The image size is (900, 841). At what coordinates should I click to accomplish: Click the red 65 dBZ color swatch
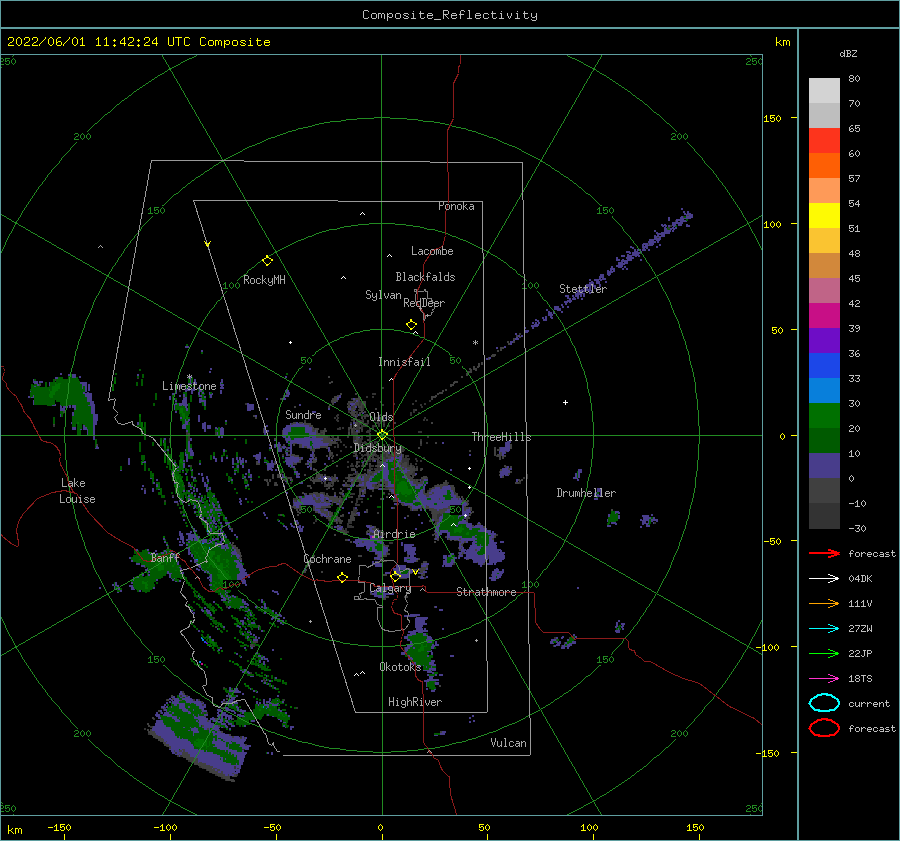pos(824,140)
